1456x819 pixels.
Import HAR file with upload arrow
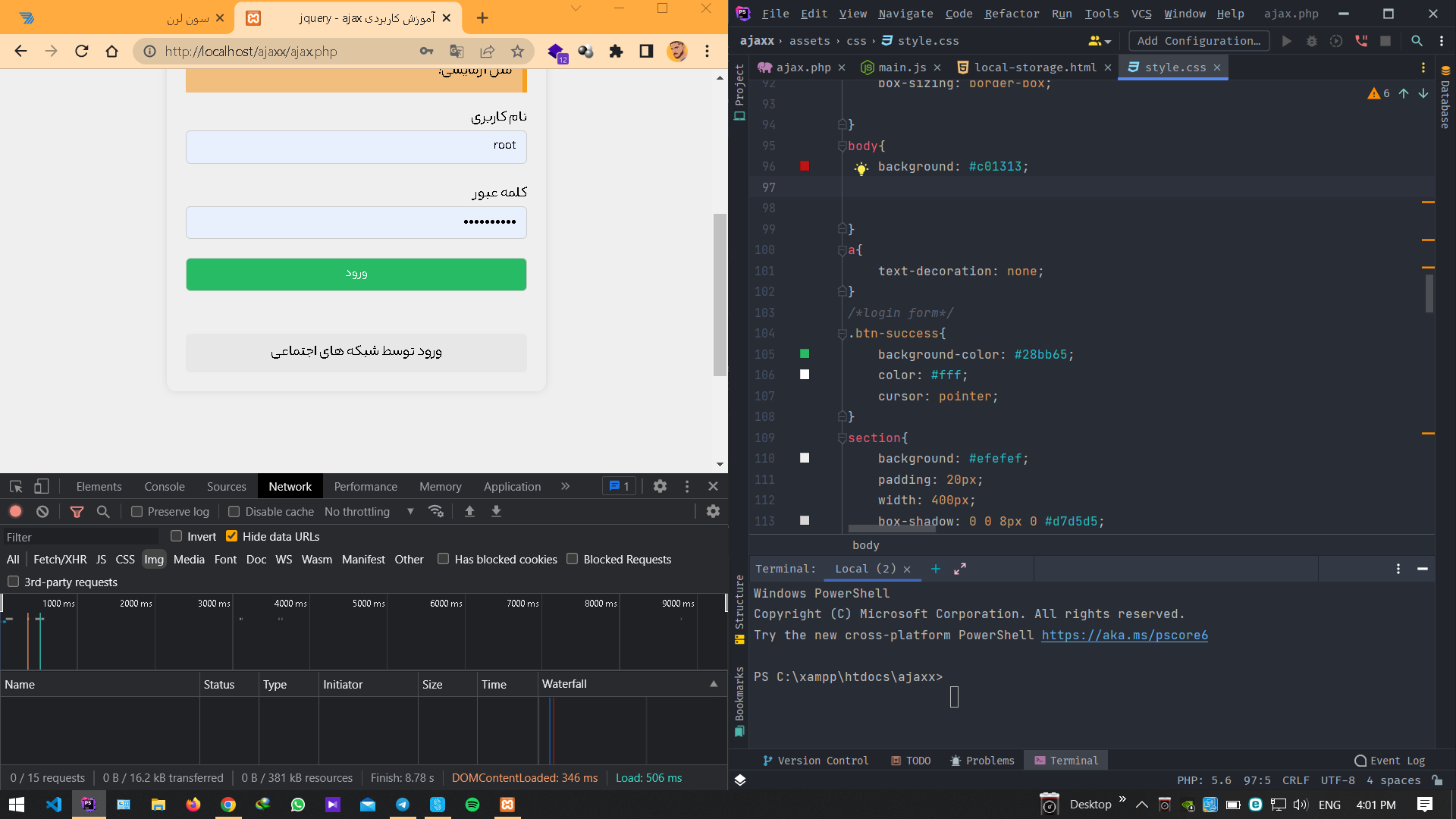tap(469, 512)
